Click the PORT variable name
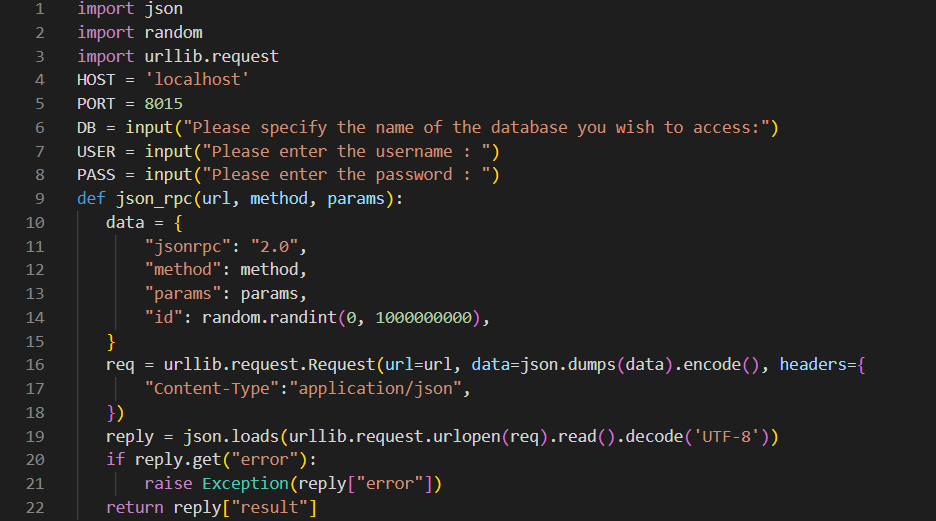The height and width of the screenshot is (521, 936). (96, 104)
